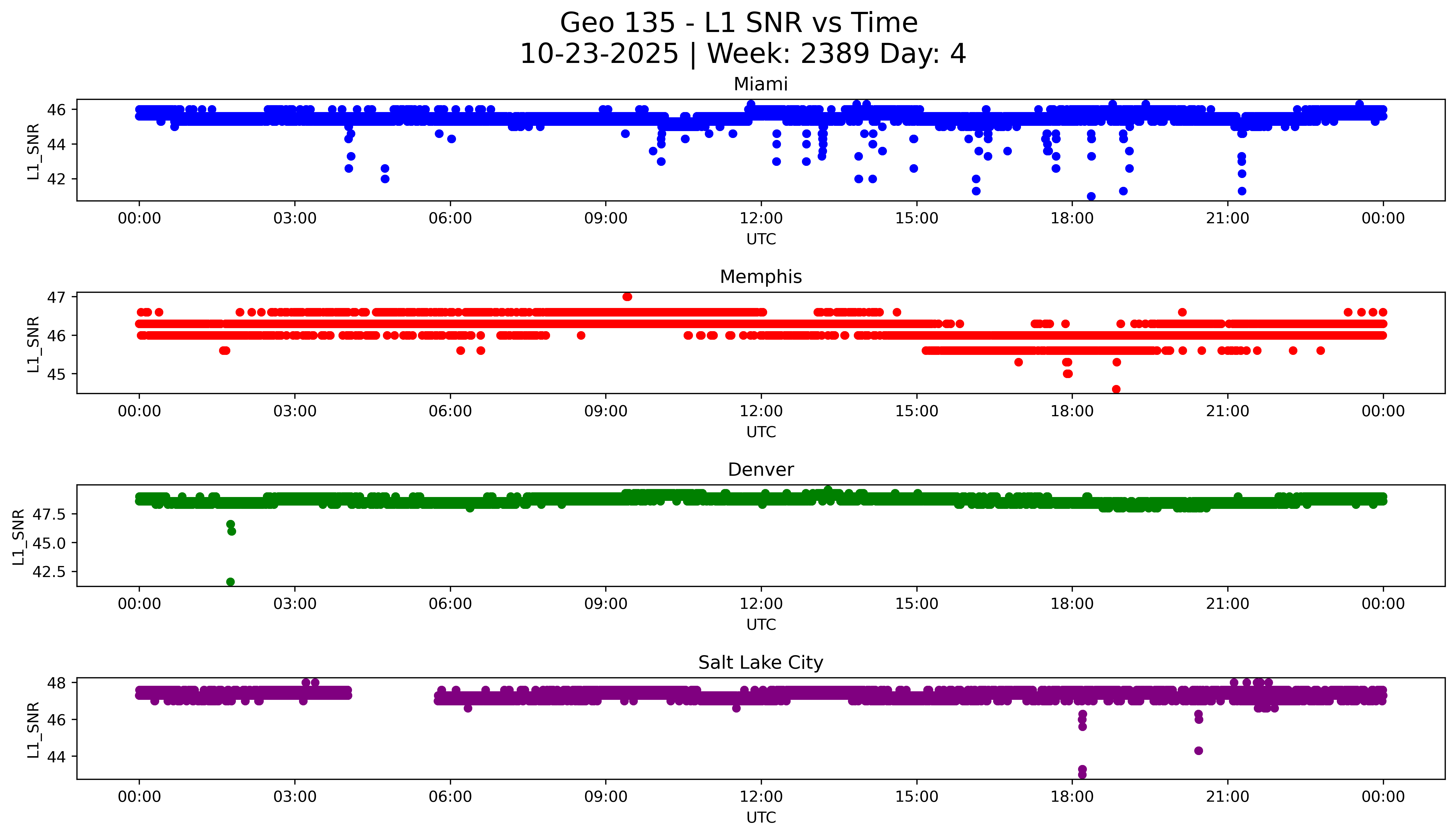This screenshot has height=837, width=1456.
Task: Click the 21:00 tick label on the Salt Lake City plot
Action: (x=1227, y=797)
